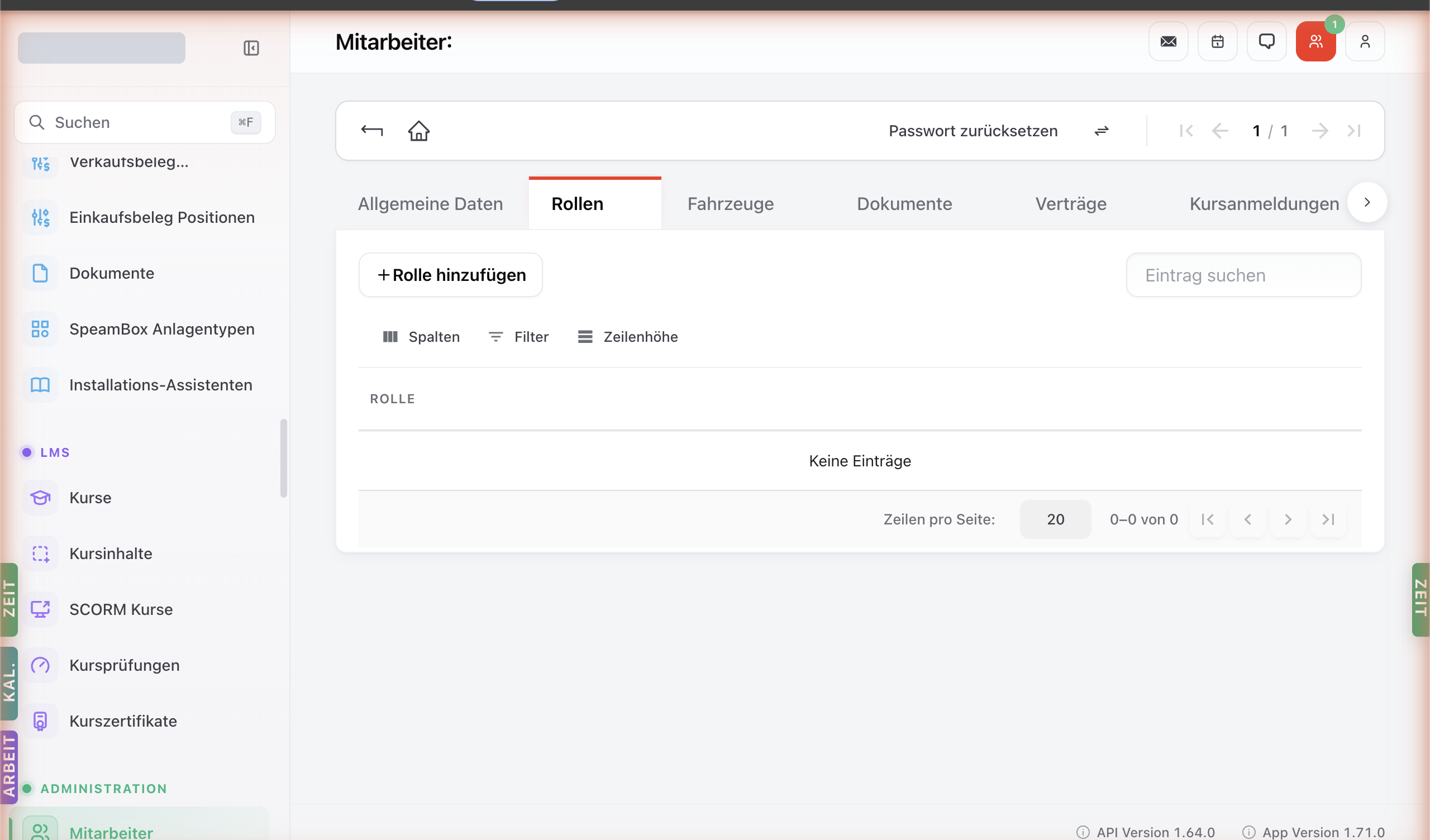
Task: Open the rows per page dropdown showing 20
Action: click(1056, 519)
